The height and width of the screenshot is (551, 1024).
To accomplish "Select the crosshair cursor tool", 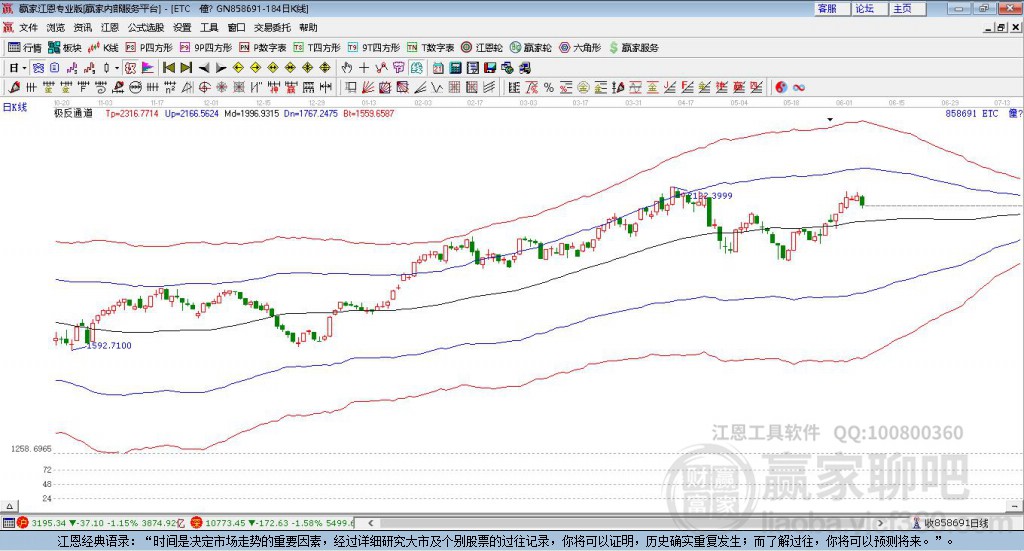I will [364, 68].
